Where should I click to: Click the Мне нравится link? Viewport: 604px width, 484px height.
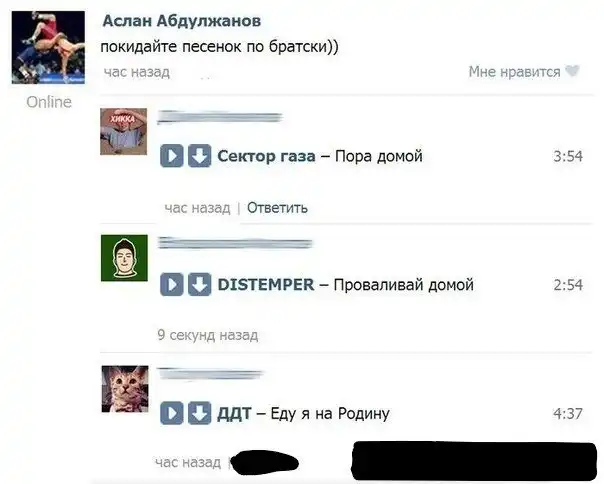click(x=514, y=72)
